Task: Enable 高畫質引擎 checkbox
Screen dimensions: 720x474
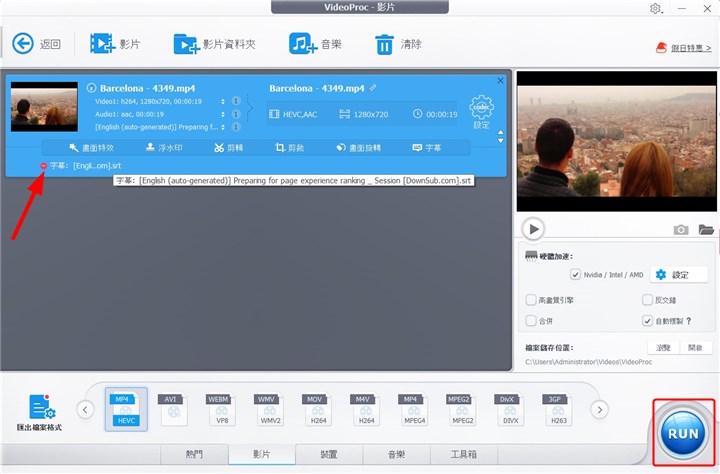Action: click(531, 300)
